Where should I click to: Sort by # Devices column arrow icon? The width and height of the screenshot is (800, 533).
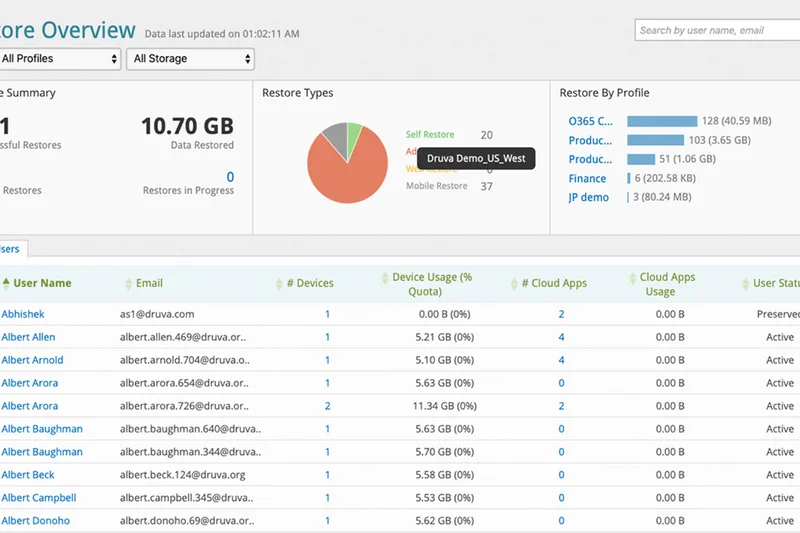[279, 284]
